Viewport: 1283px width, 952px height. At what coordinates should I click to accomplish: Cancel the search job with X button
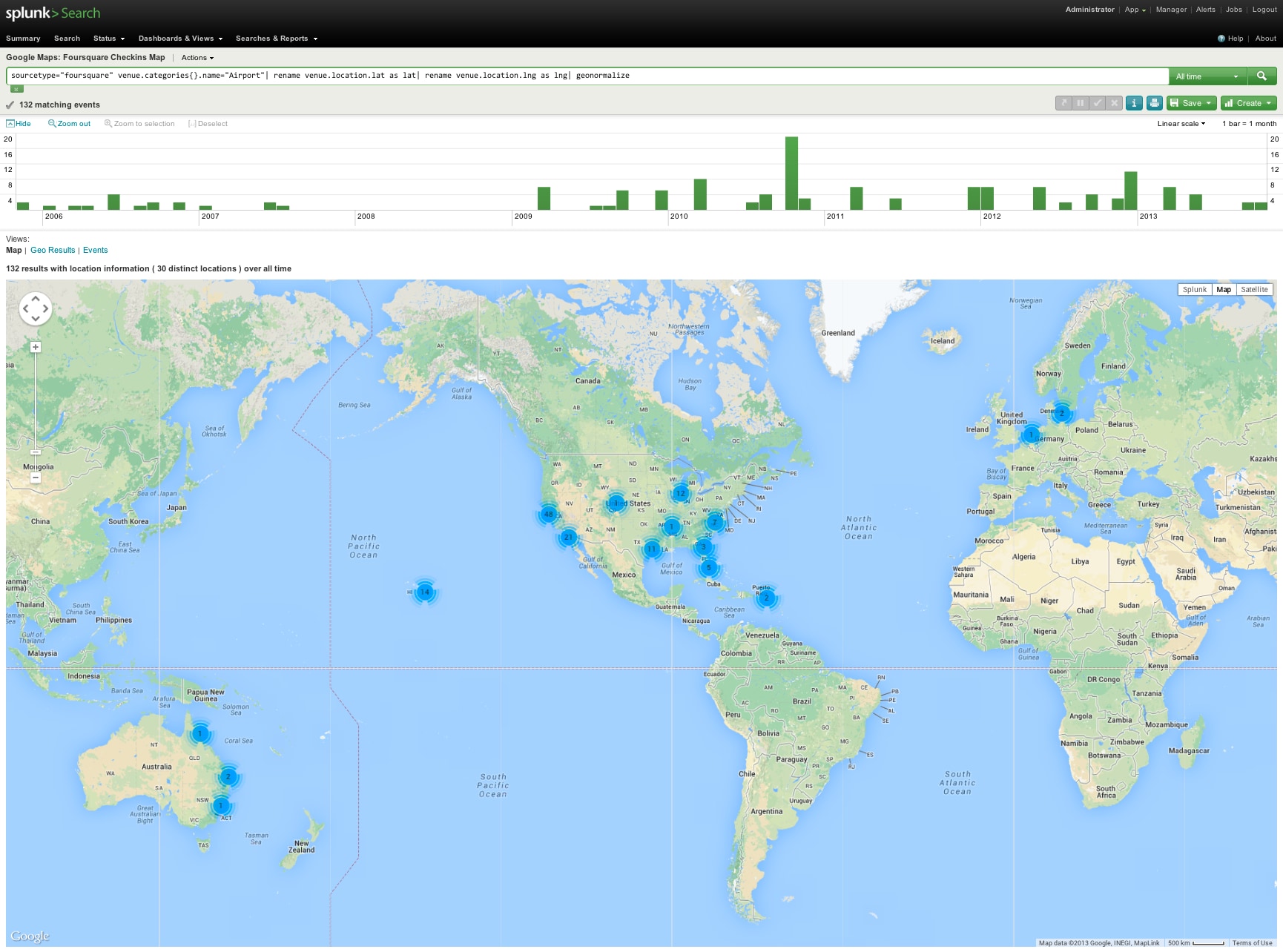pos(1114,103)
